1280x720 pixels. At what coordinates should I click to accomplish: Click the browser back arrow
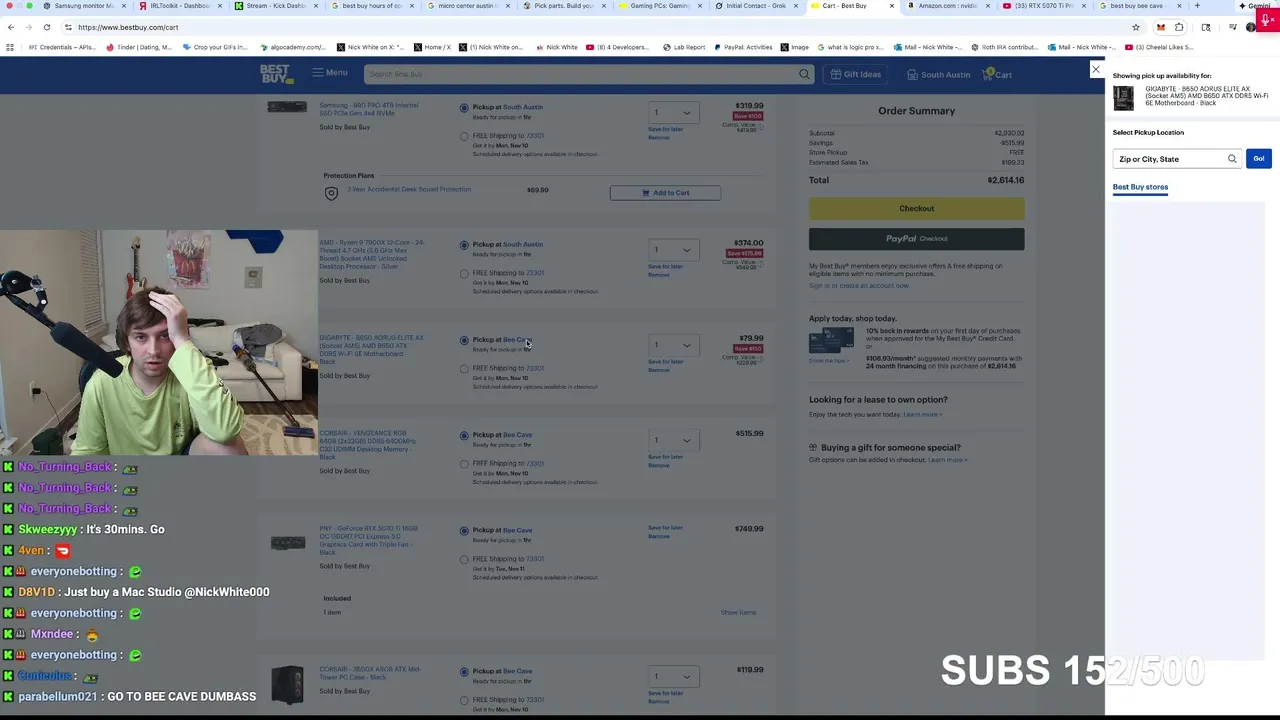[x=11, y=27]
